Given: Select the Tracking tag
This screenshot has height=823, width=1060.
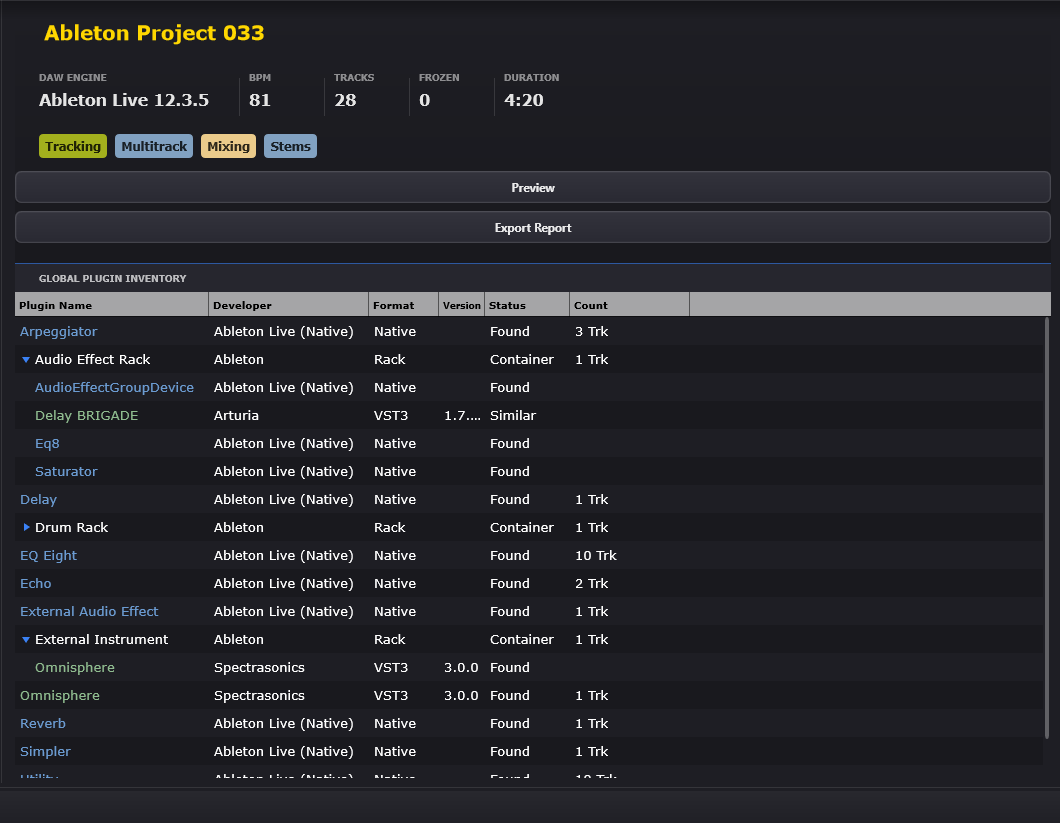Looking at the screenshot, I should tap(73, 147).
